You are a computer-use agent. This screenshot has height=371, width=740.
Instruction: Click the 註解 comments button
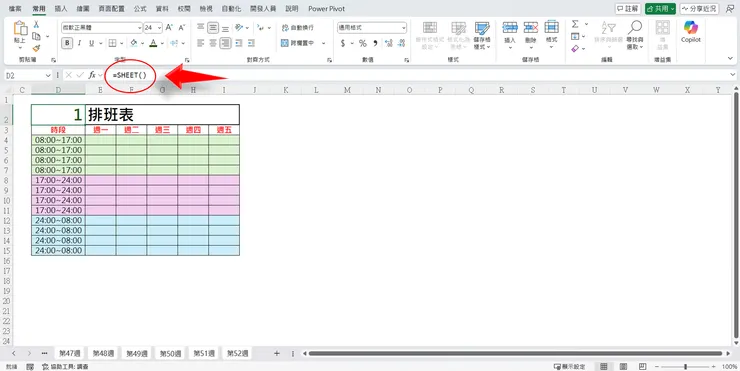click(x=628, y=8)
